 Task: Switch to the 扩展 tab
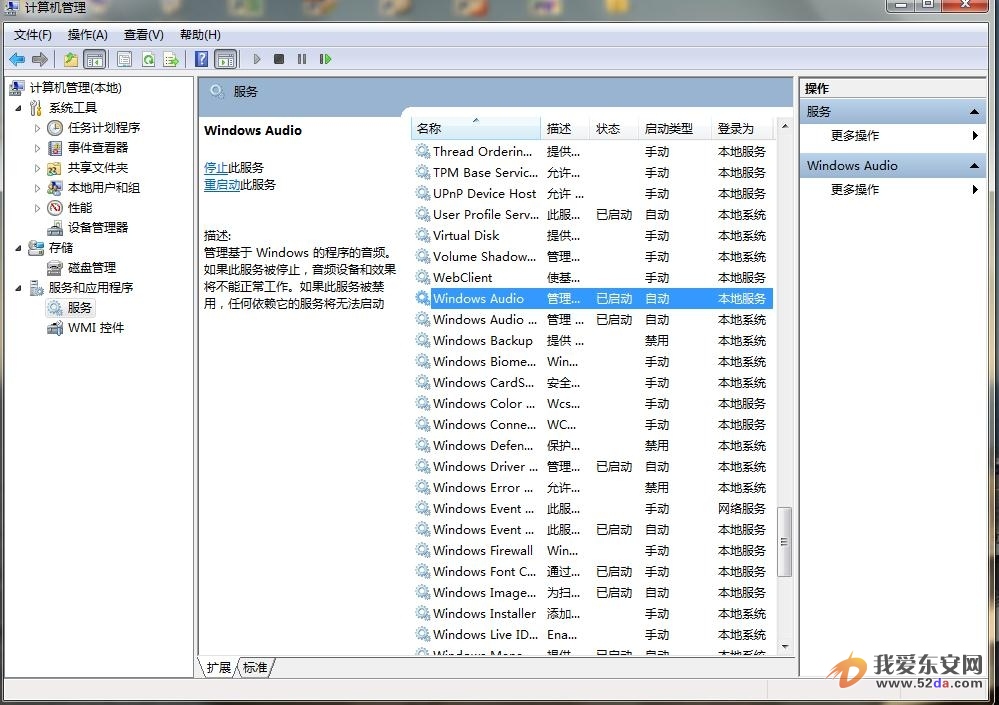(219, 667)
